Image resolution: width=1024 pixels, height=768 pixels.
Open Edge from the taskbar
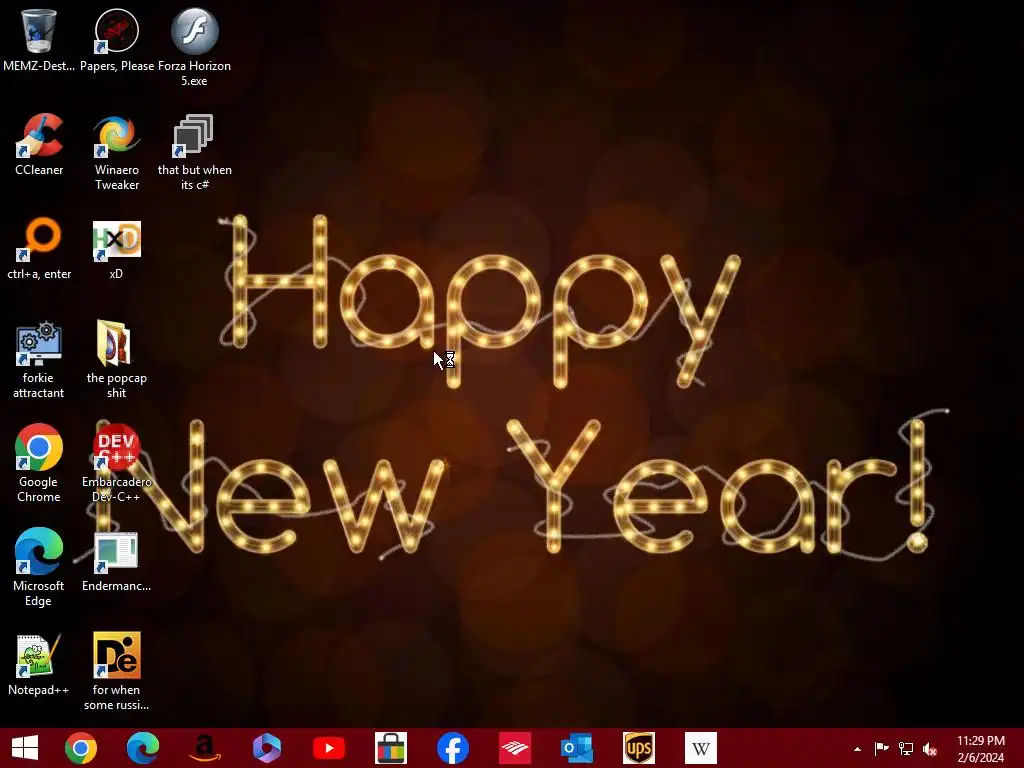(143, 748)
